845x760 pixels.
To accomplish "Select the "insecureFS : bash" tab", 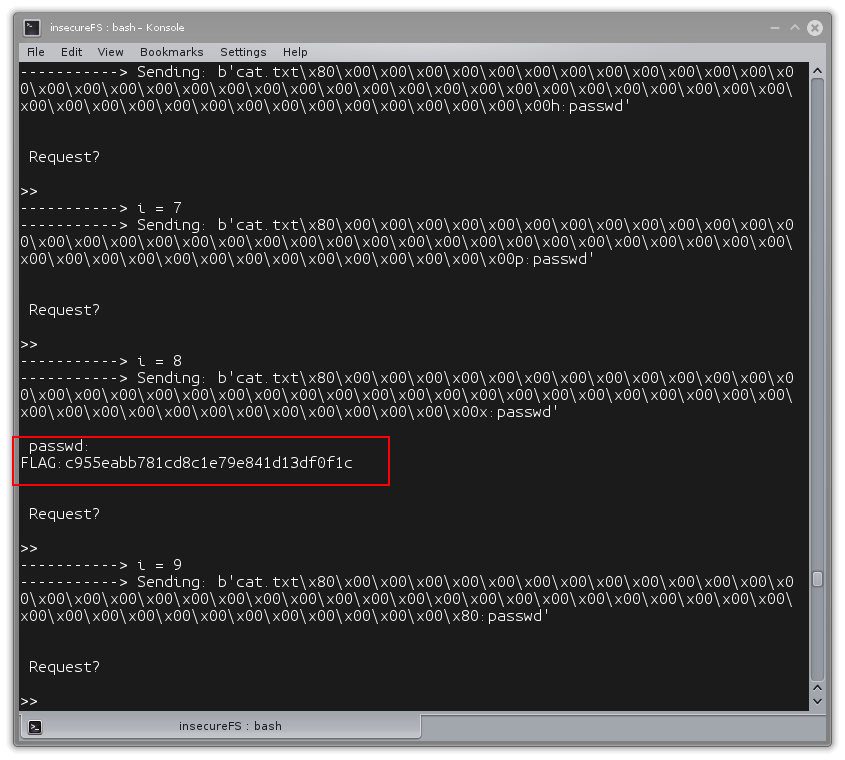I will (230, 726).
